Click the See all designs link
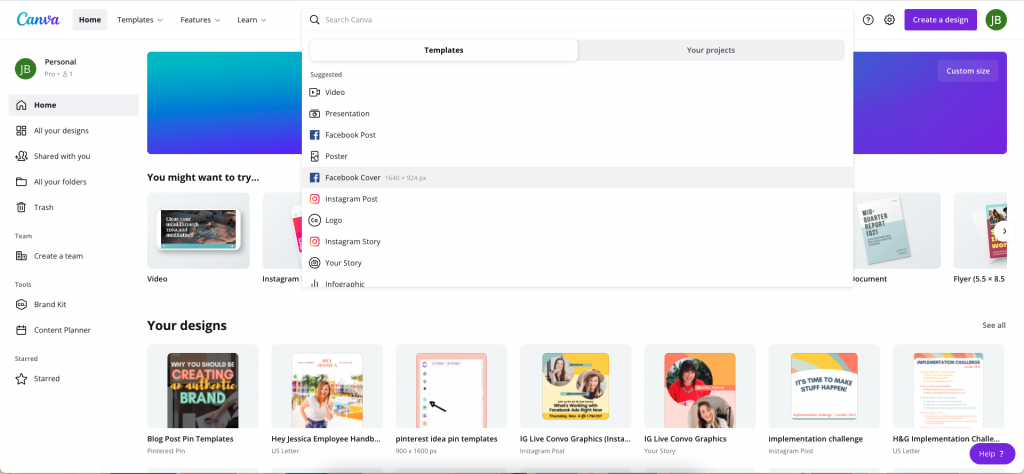 tap(994, 325)
